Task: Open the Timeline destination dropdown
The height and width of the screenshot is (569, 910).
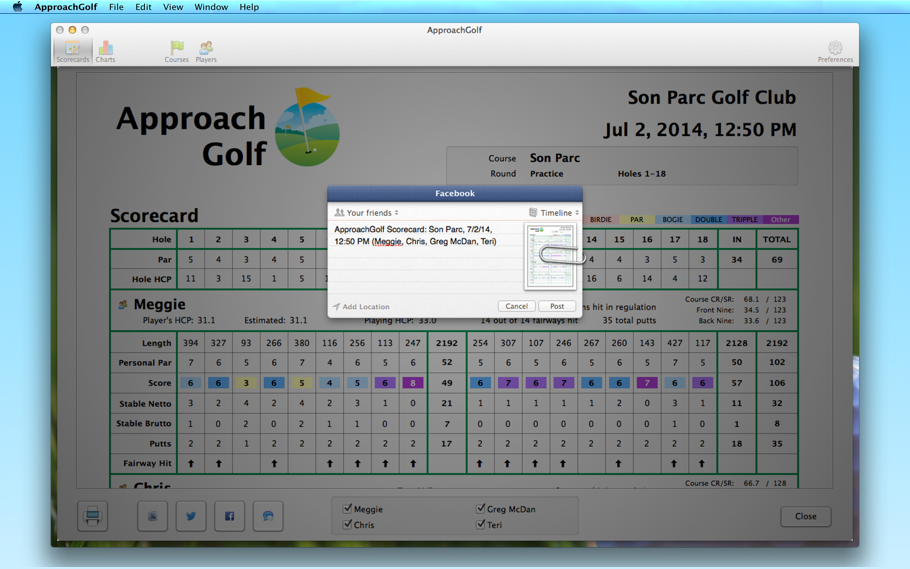Action: click(x=554, y=213)
